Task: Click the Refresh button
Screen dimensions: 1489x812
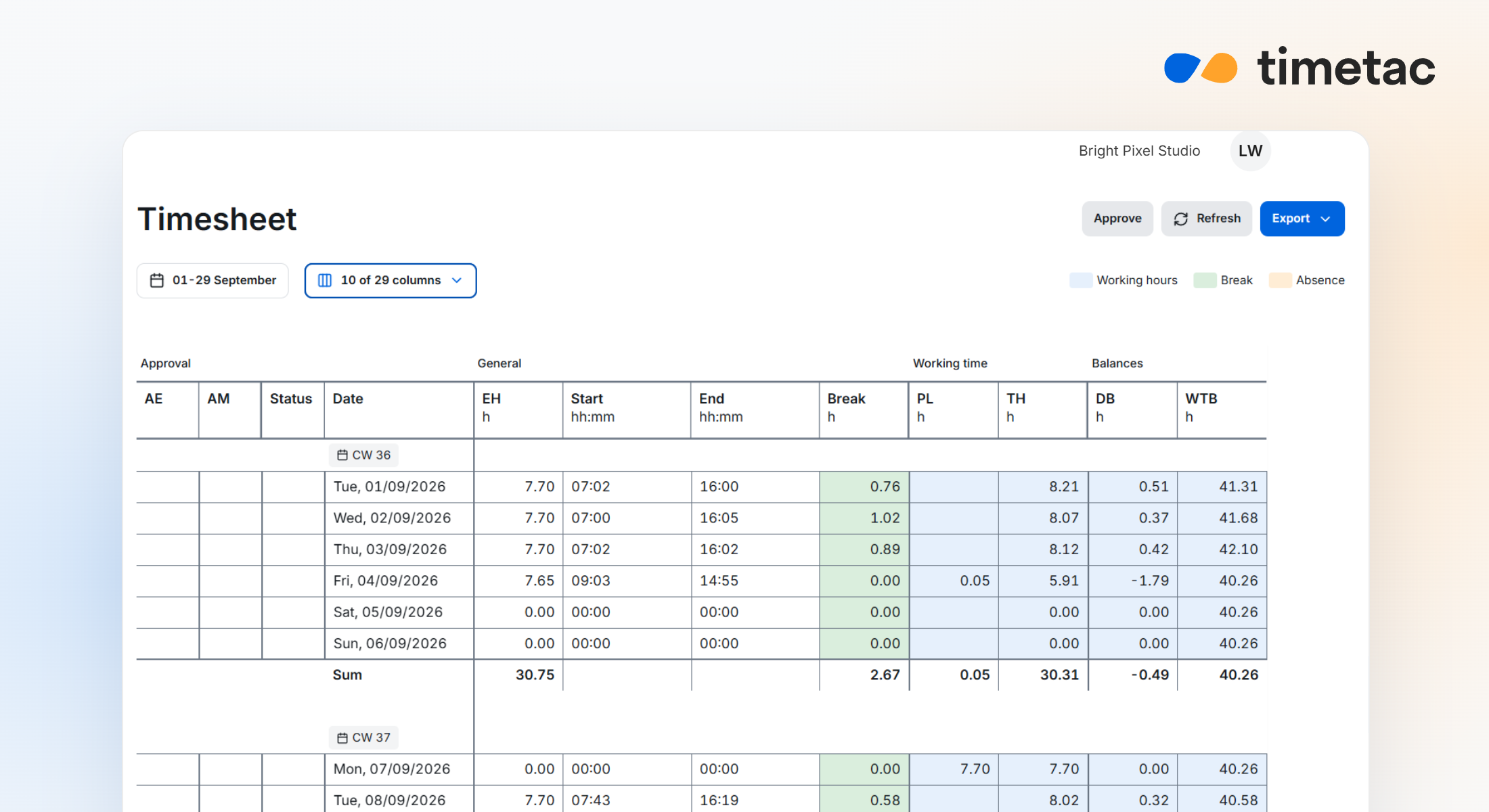Action: pos(1207,219)
